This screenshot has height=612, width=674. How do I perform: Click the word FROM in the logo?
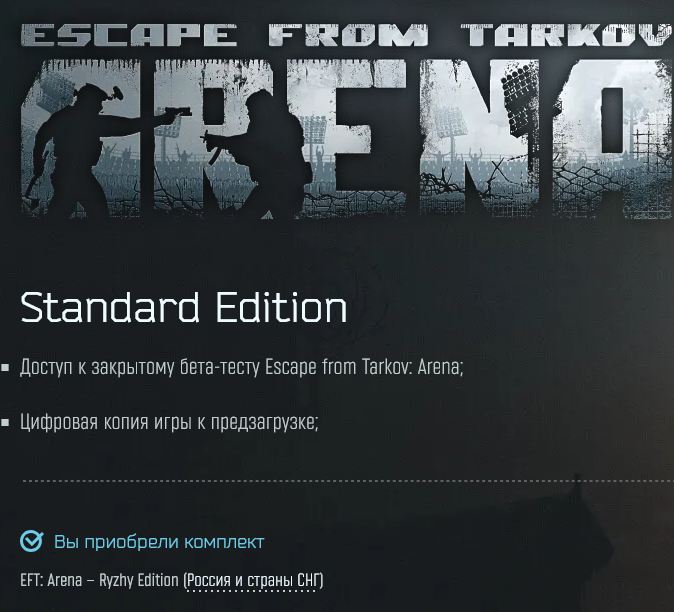(x=349, y=35)
